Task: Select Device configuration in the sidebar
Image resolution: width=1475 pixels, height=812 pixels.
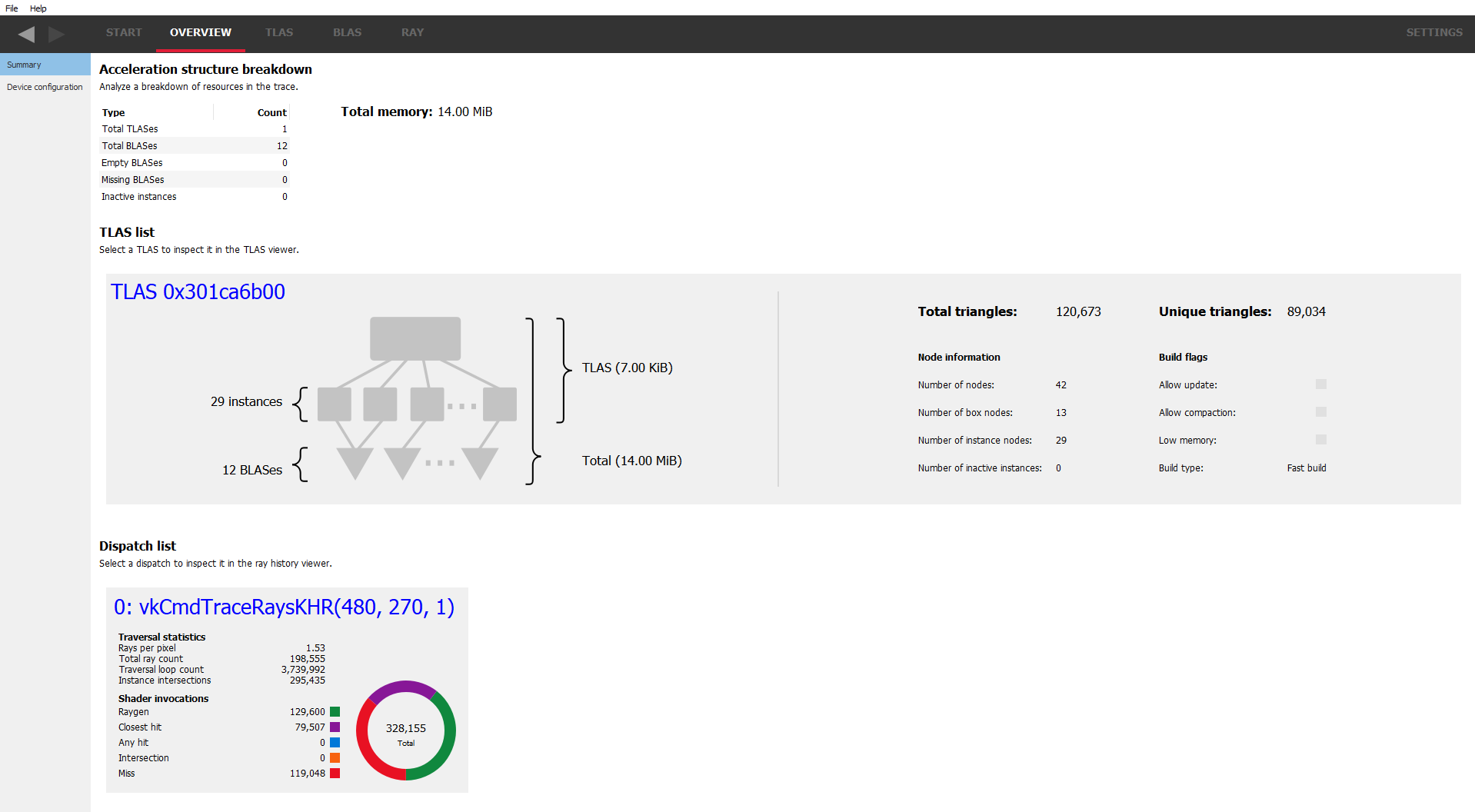Action: (x=45, y=87)
